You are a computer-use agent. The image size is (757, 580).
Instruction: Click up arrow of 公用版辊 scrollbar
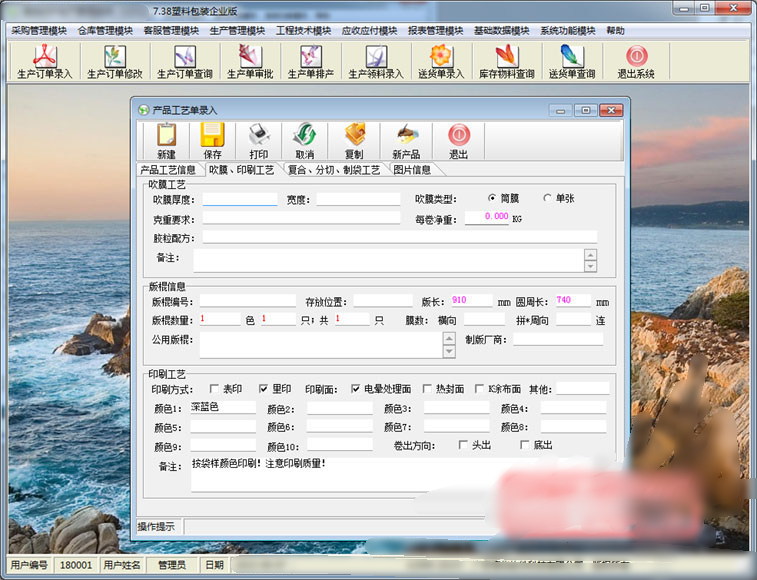click(x=449, y=338)
